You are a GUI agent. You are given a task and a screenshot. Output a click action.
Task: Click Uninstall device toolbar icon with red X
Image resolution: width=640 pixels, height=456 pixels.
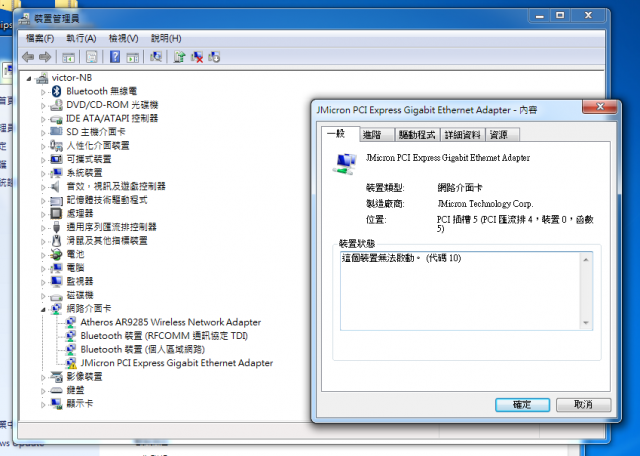197,57
